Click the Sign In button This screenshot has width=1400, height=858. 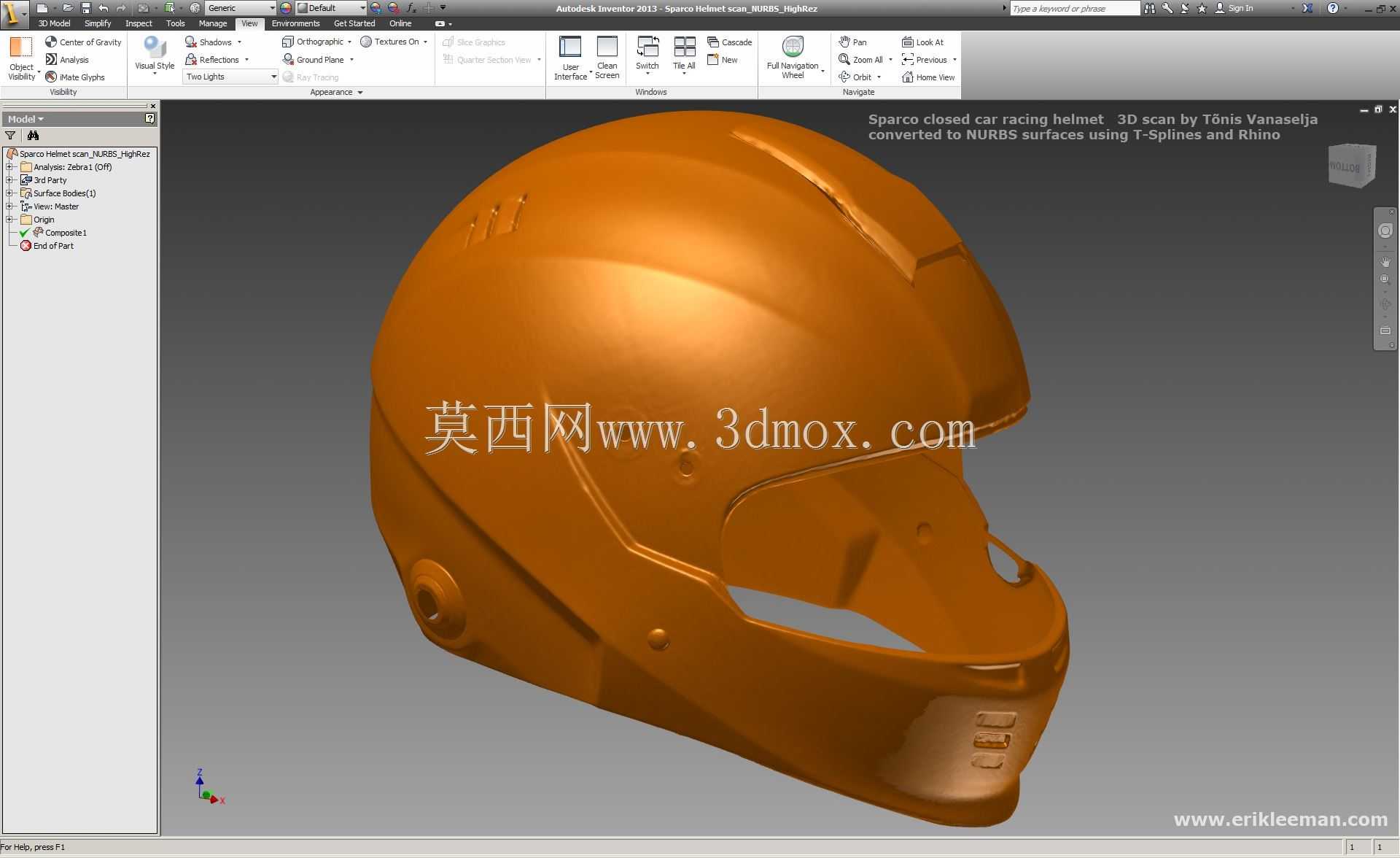pyautogui.click(x=1234, y=8)
